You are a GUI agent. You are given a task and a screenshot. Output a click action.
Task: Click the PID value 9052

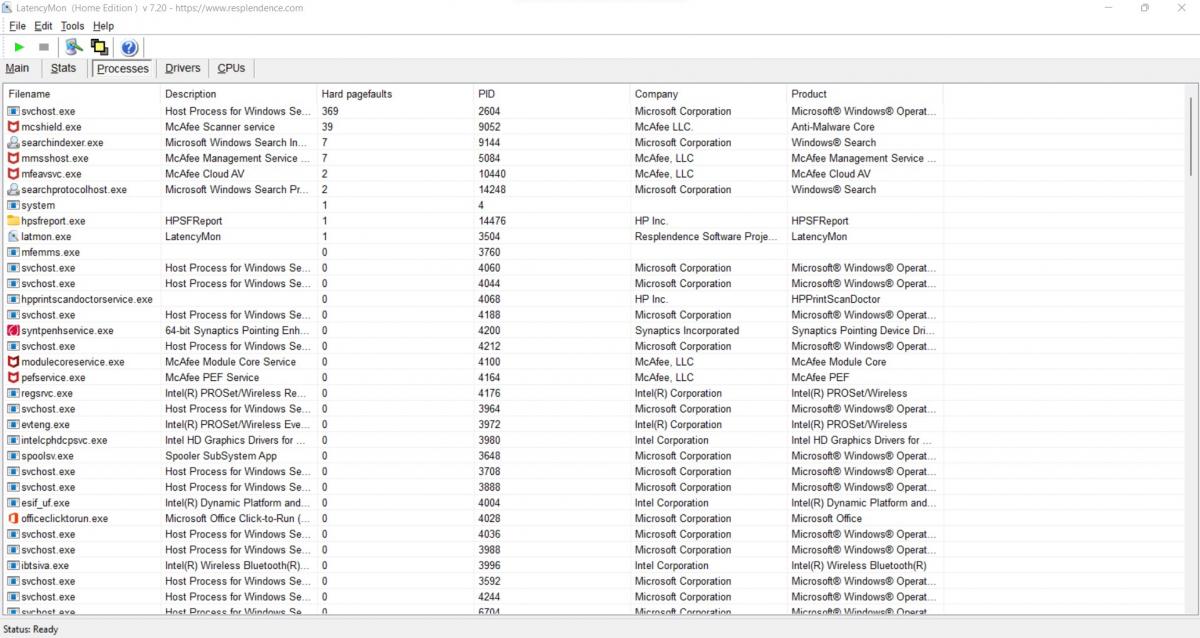(x=489, y=127)
